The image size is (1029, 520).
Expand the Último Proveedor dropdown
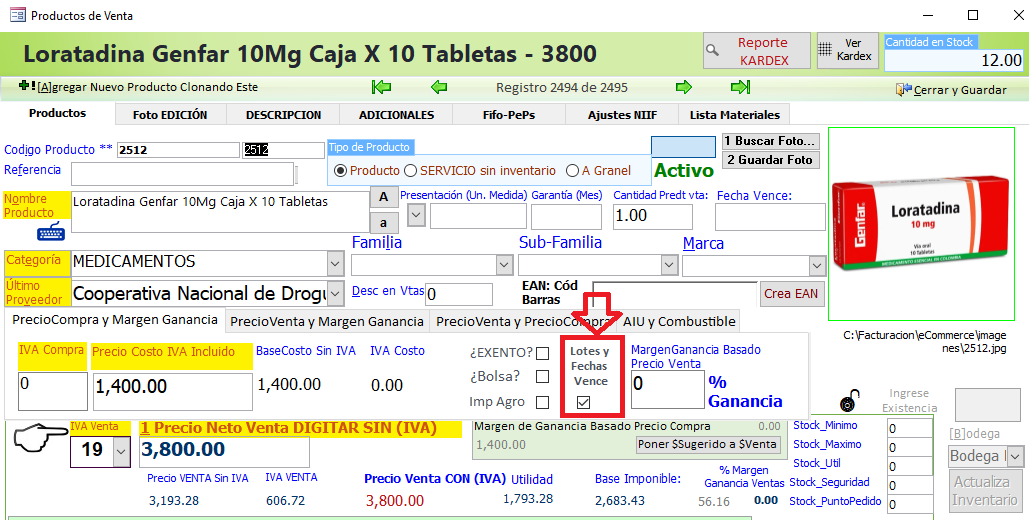335,293
